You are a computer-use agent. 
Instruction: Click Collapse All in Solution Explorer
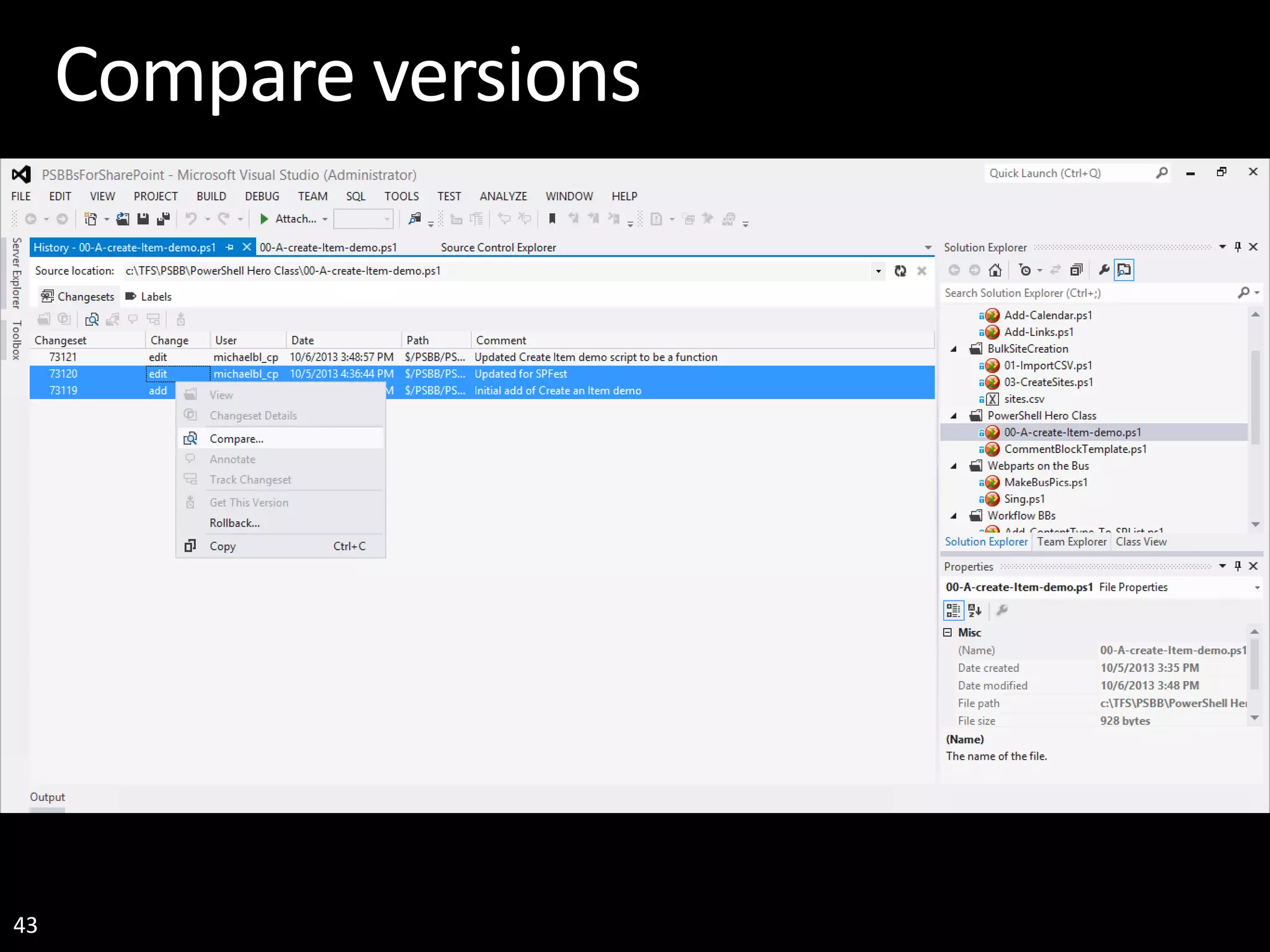pyautogui.click(x=1077, y=270)
